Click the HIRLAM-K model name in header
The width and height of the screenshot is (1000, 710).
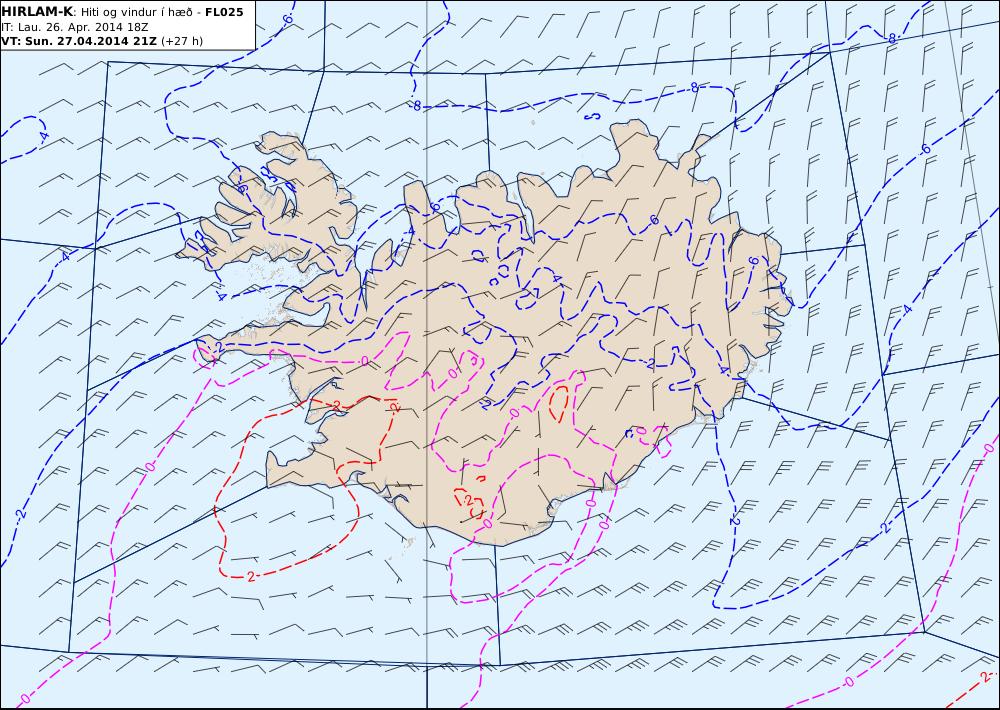[x=37, y=12]
